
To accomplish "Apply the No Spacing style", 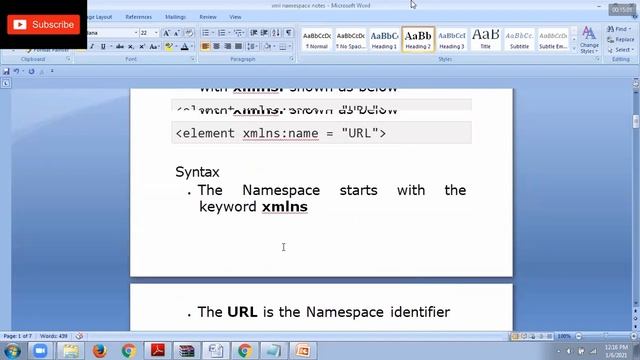I will point(351,40).
